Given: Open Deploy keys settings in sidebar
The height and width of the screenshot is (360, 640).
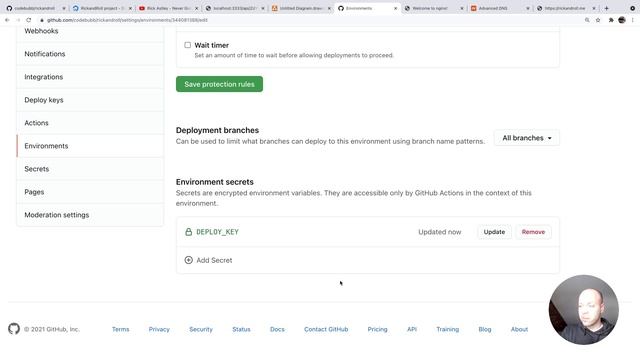Looking at the screenshot, I should coord(90,100).
